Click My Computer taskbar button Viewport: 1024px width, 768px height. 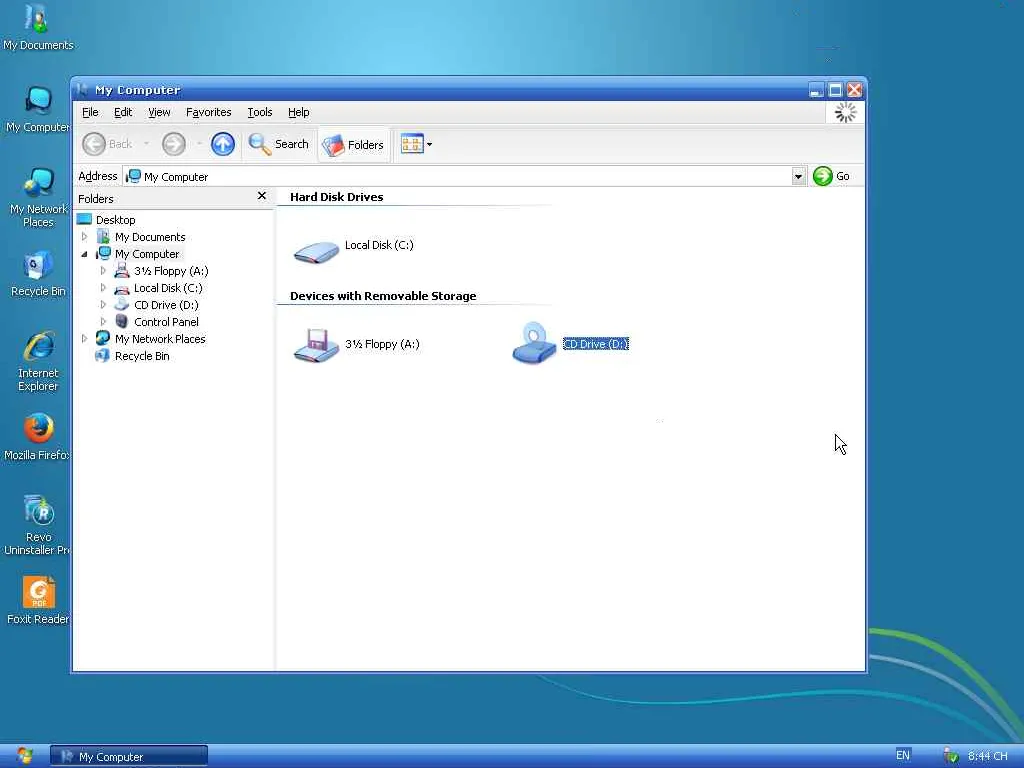coord(129,756)
